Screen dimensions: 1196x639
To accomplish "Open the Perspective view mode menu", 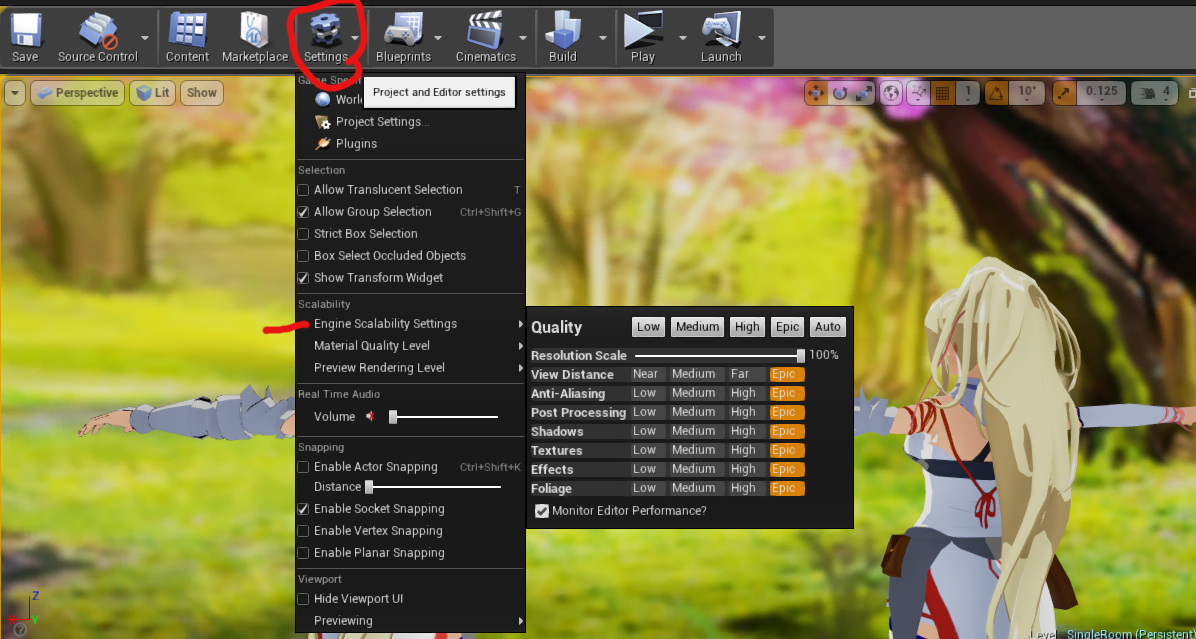I will coord(77,93).
